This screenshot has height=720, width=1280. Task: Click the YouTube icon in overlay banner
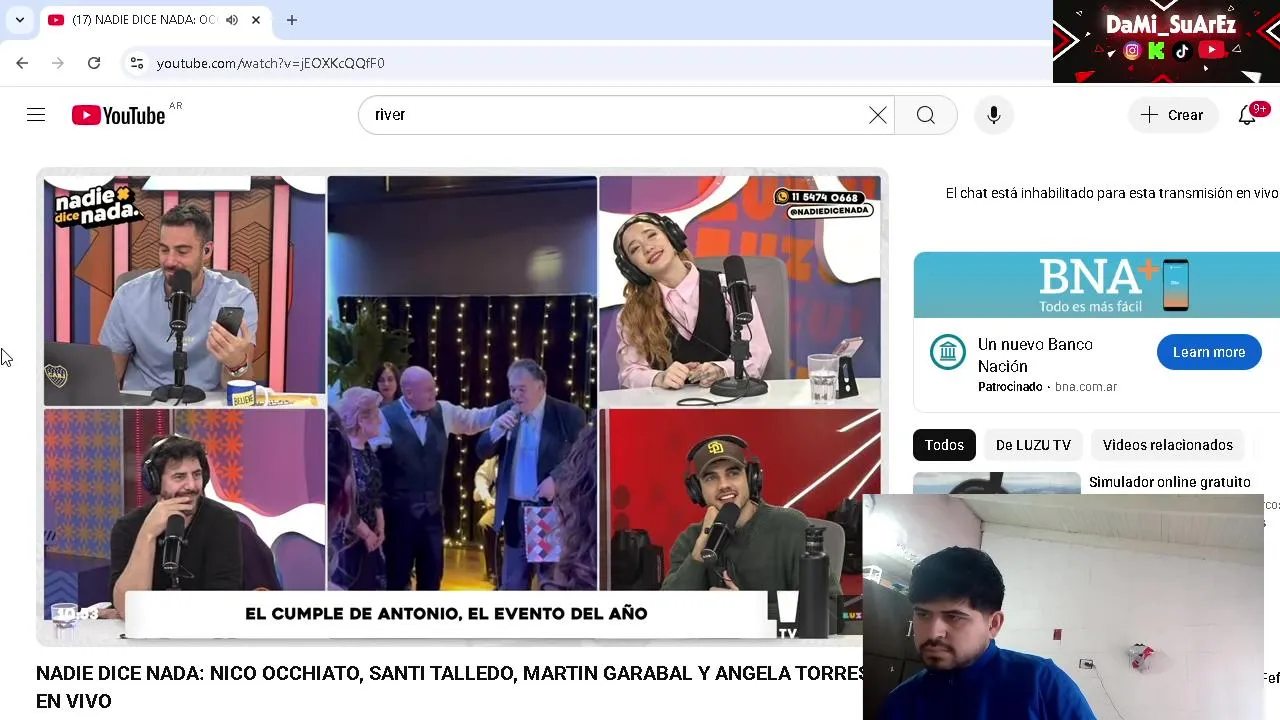pos(1211,50)
